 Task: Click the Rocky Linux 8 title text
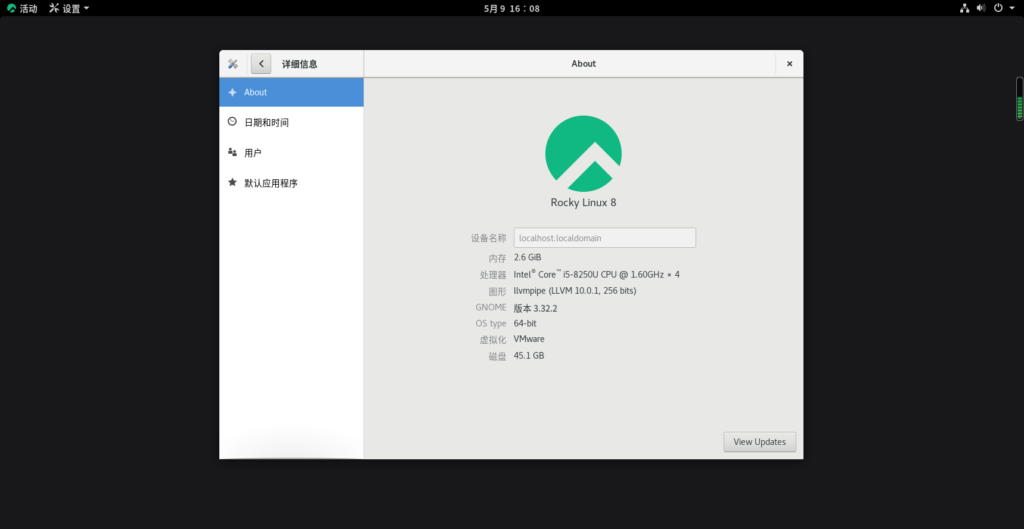(583, 202)
